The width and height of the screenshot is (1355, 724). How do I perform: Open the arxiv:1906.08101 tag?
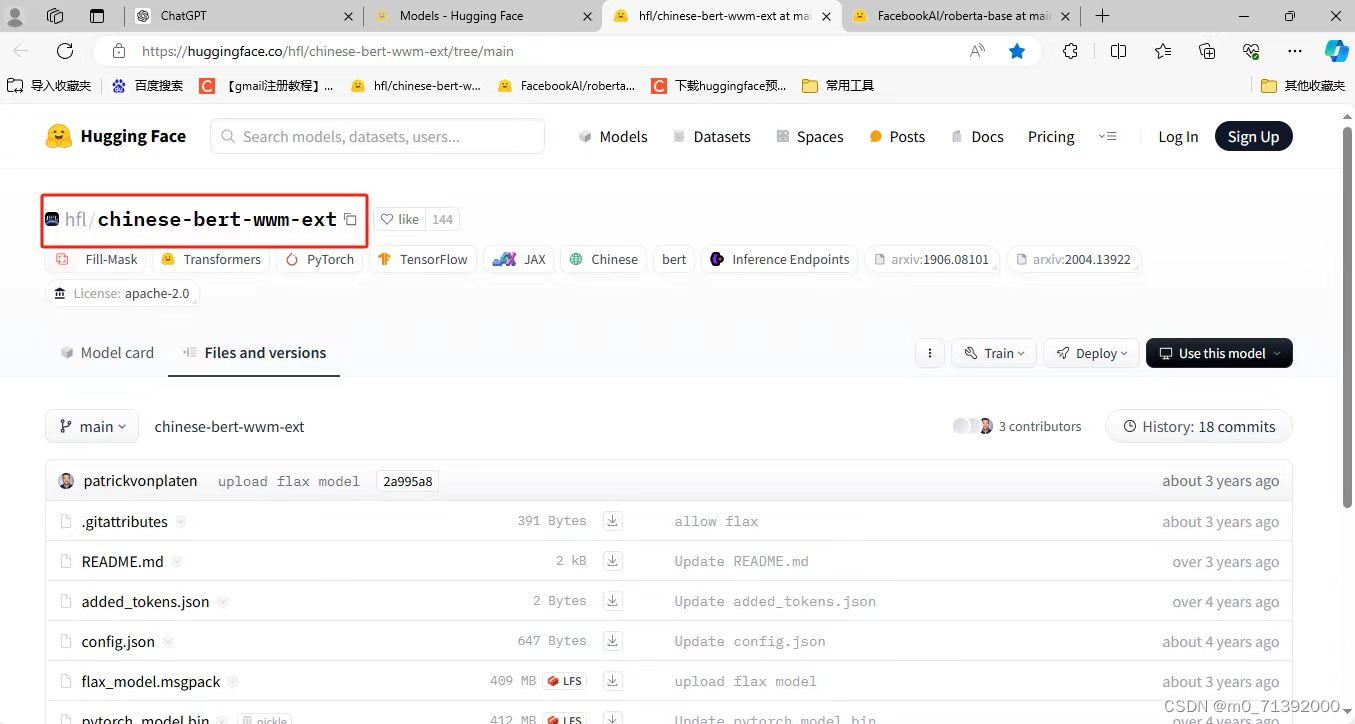pyautogui.click(x=931, y=259)
